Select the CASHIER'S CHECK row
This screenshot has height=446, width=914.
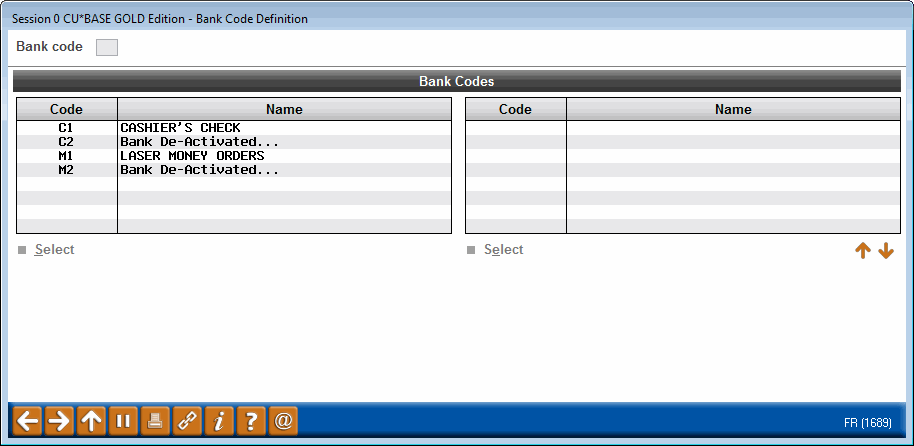click(234, 128)
